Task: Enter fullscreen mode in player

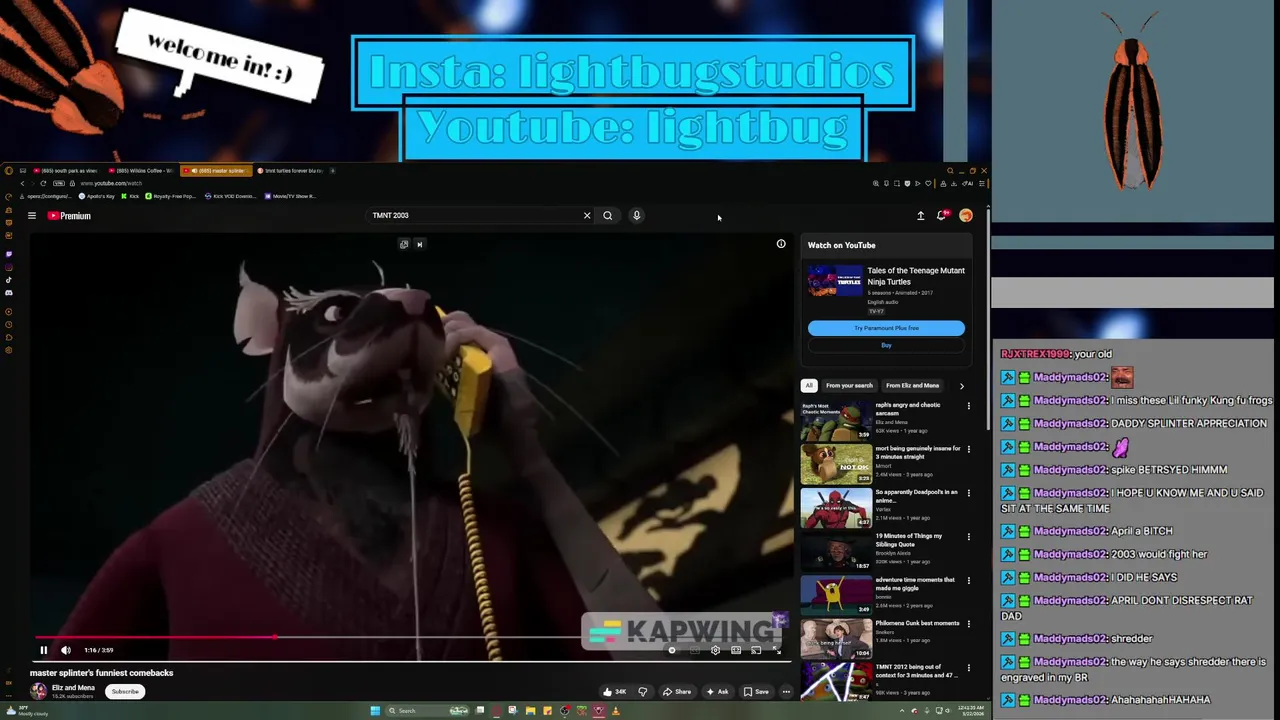Action: [777, 651]
